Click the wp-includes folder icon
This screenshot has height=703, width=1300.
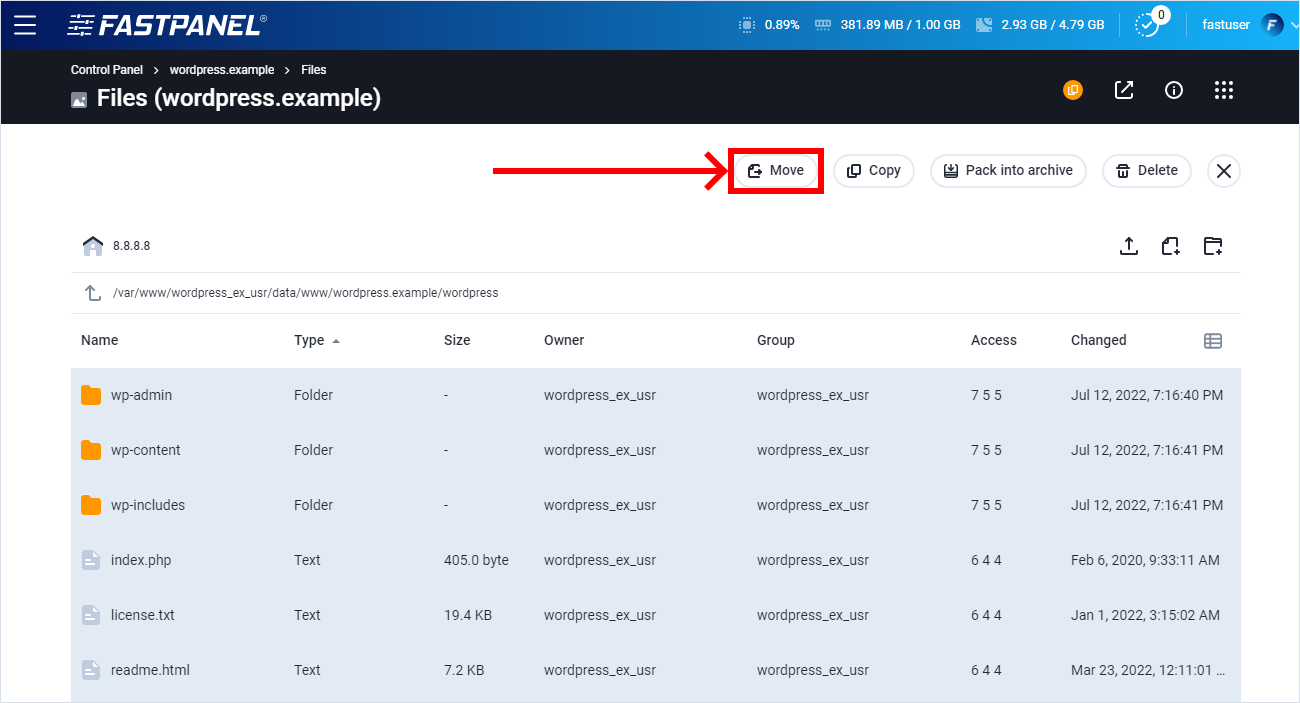(x=92, y=505)
